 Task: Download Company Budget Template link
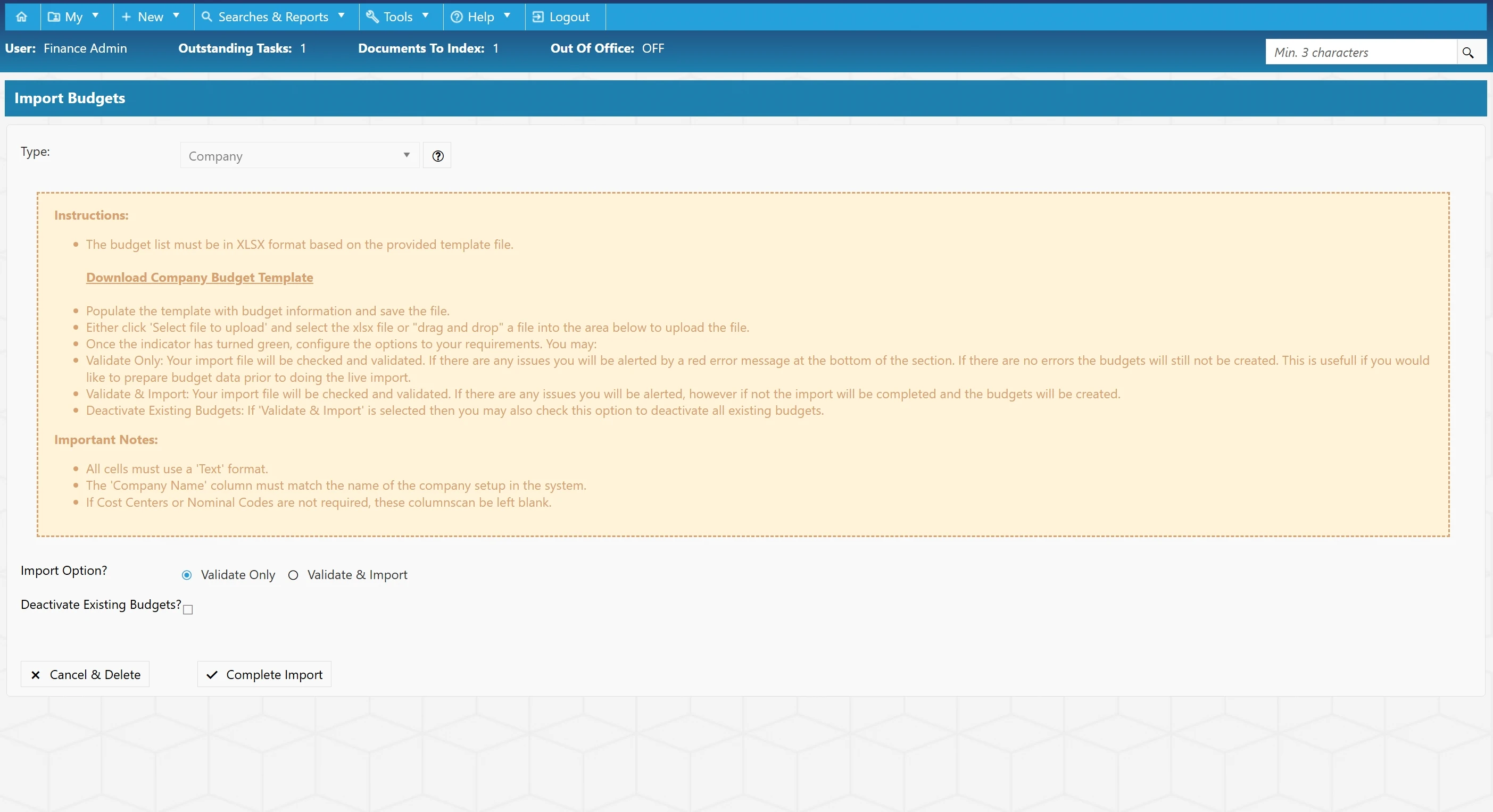[200, 278]
